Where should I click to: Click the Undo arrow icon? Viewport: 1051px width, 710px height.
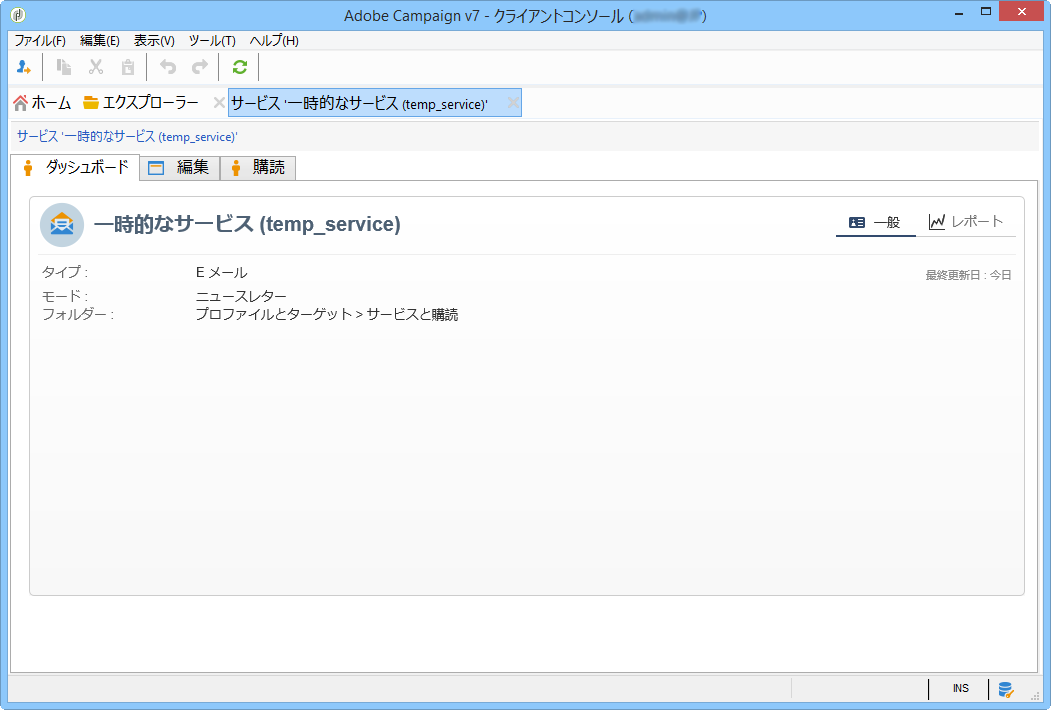168,67
